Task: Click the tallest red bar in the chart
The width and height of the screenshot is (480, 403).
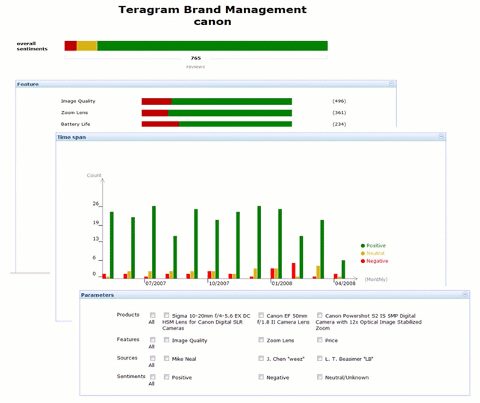Action: [294, 271]
